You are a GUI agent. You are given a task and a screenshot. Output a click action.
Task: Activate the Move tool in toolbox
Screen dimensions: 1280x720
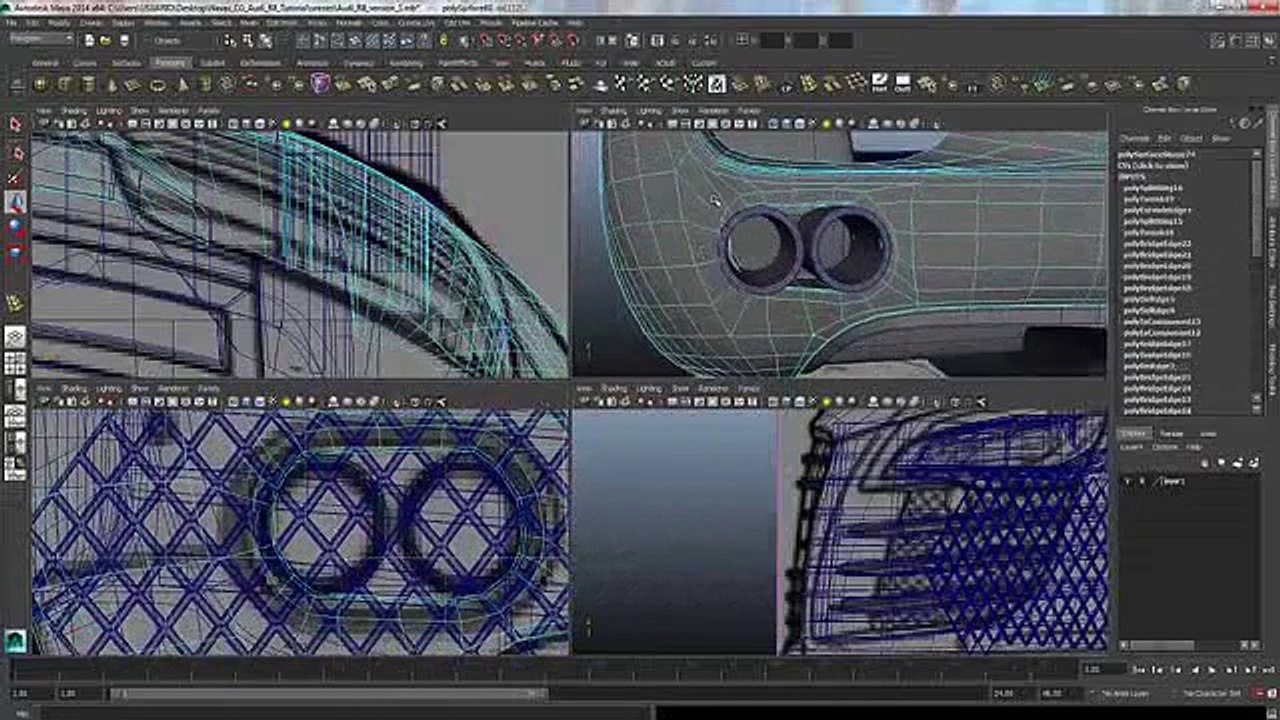(x=15, y=202)
